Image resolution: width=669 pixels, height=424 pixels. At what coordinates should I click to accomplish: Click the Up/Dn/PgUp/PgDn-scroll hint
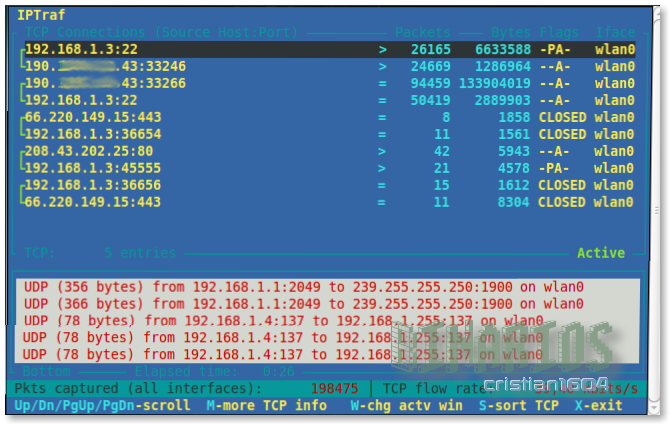point(100,406)
